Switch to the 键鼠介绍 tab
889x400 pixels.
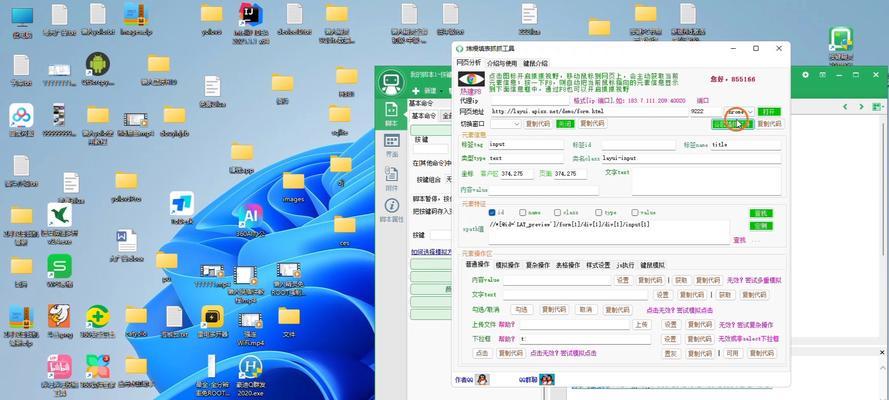pos(535,63)
